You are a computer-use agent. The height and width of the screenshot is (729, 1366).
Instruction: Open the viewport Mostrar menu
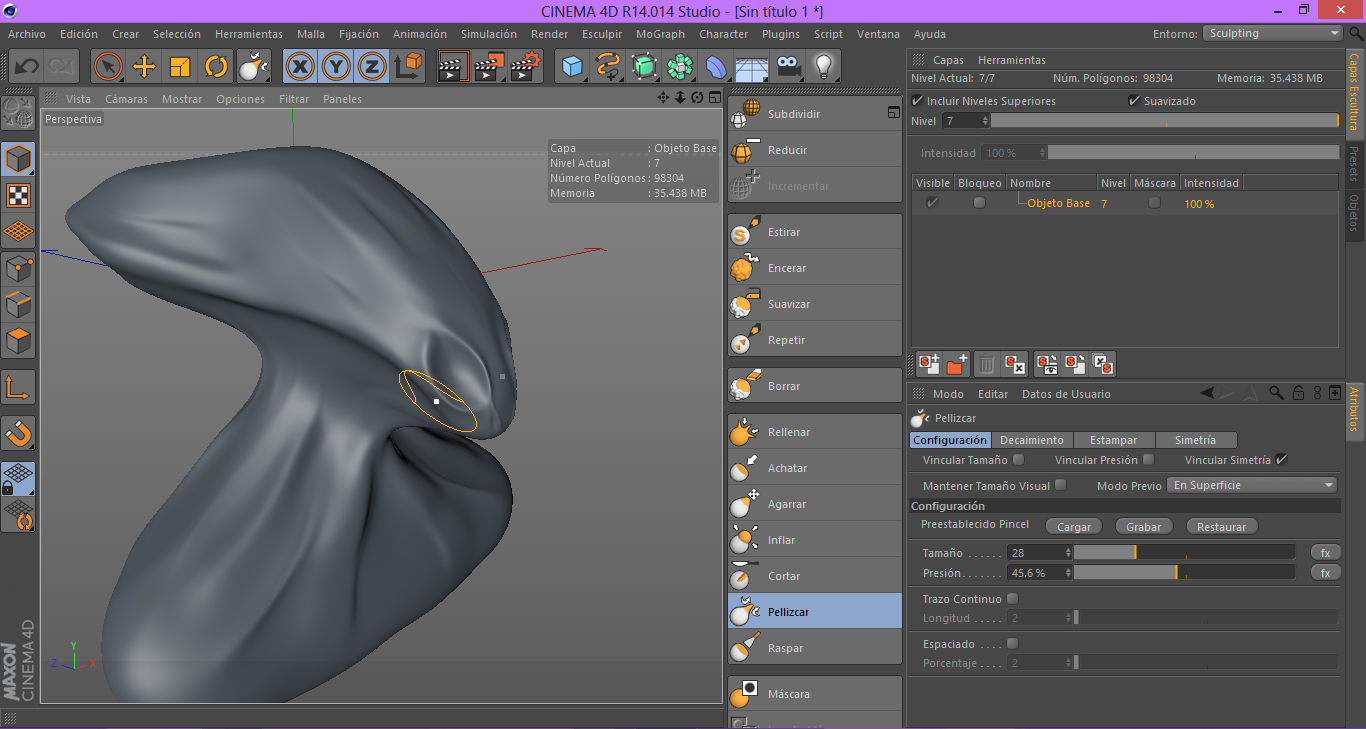click(x=182, y=99)
